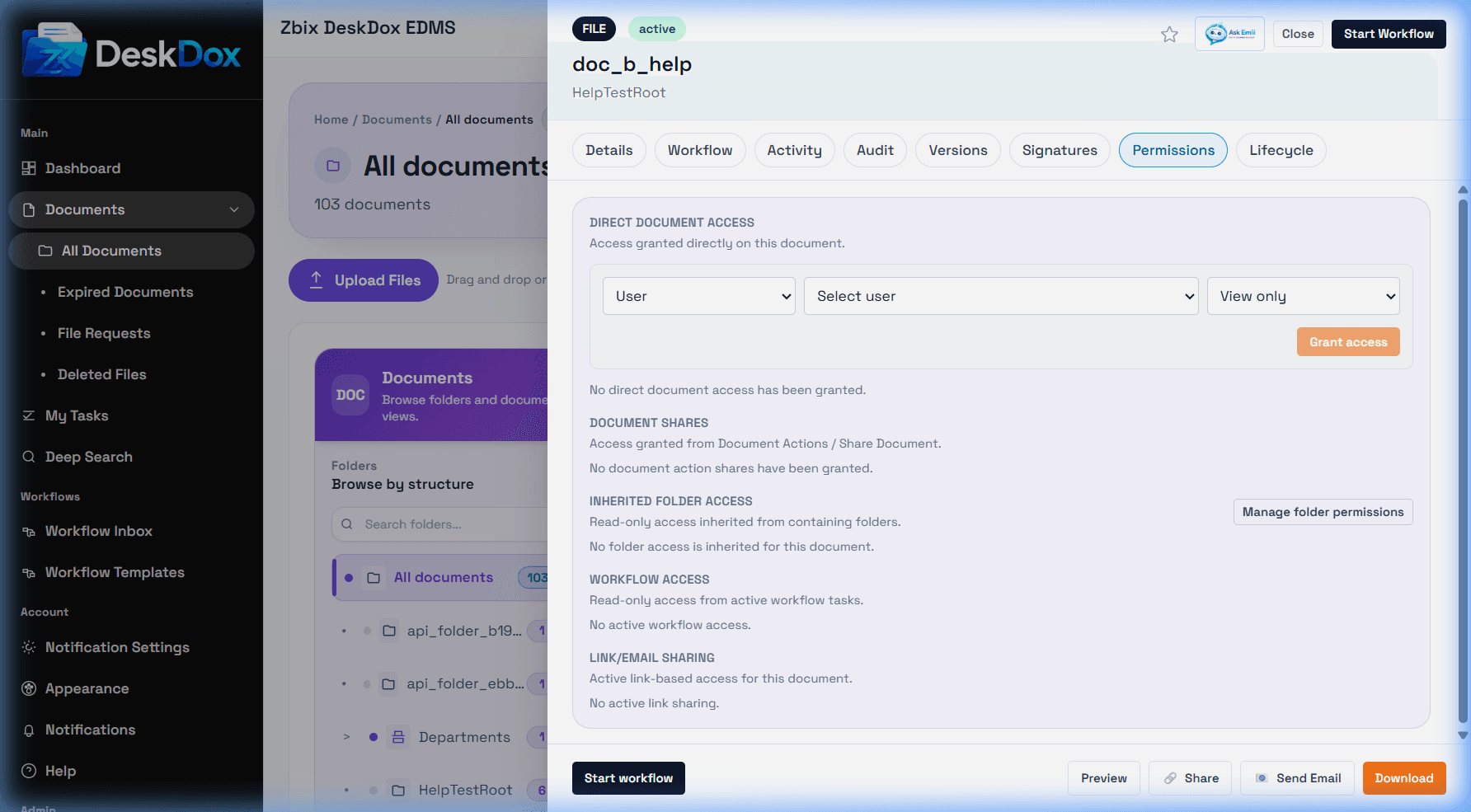Click the DeskDox logo in the sidebar
Screen dimensions: 1471x812
click(132, 51)
